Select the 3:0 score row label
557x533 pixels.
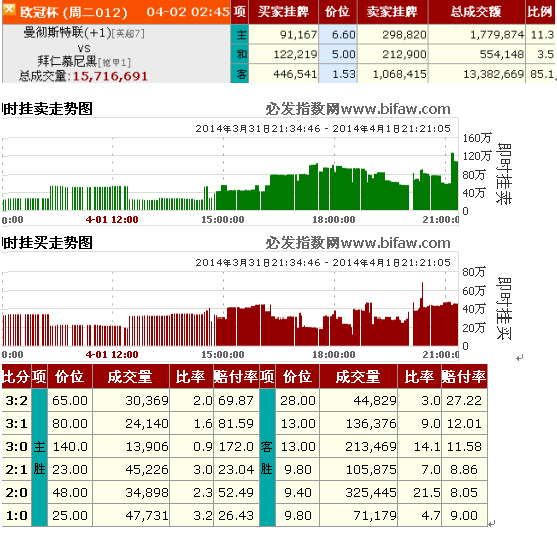click(x=16, y=447)
